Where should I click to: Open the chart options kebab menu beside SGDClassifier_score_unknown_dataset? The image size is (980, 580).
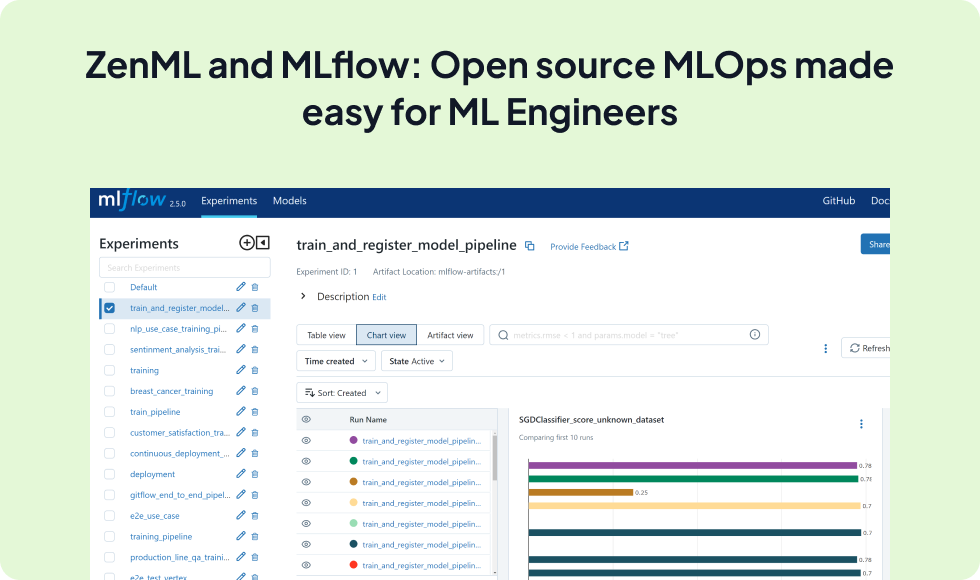point(861,423)
